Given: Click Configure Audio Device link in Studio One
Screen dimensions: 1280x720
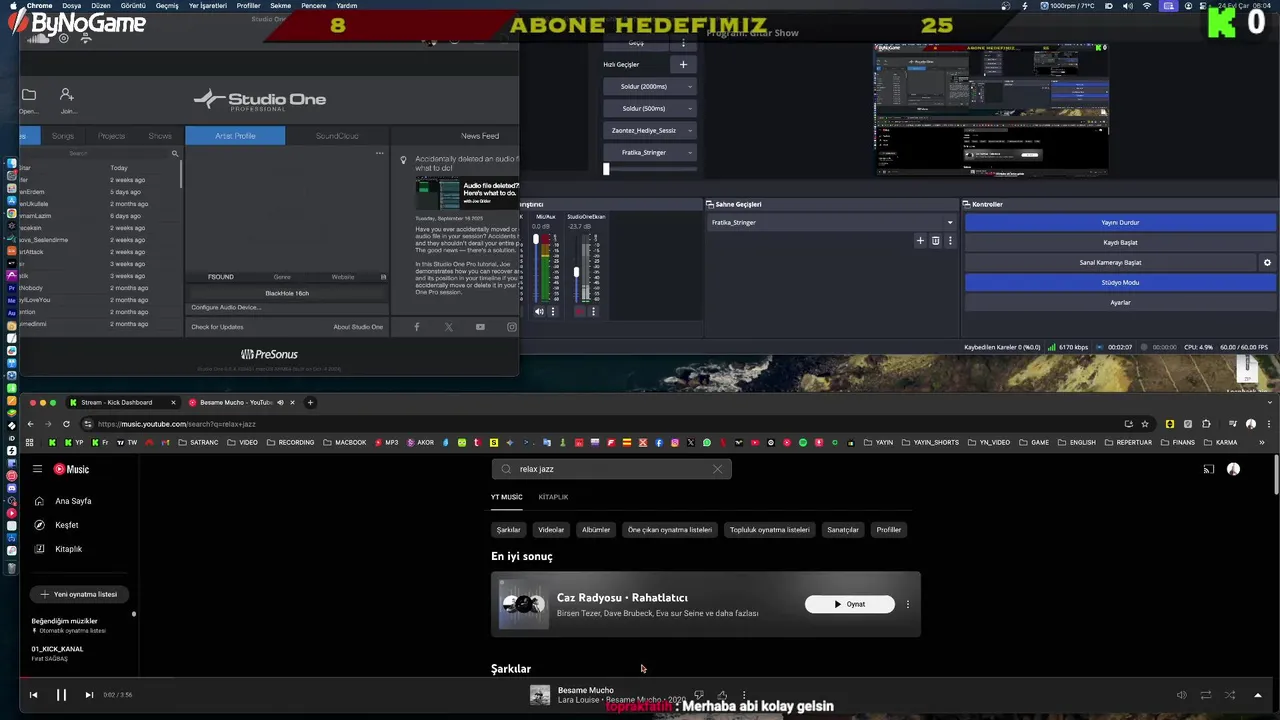Looking at the screenshot, I should point(226,307).
